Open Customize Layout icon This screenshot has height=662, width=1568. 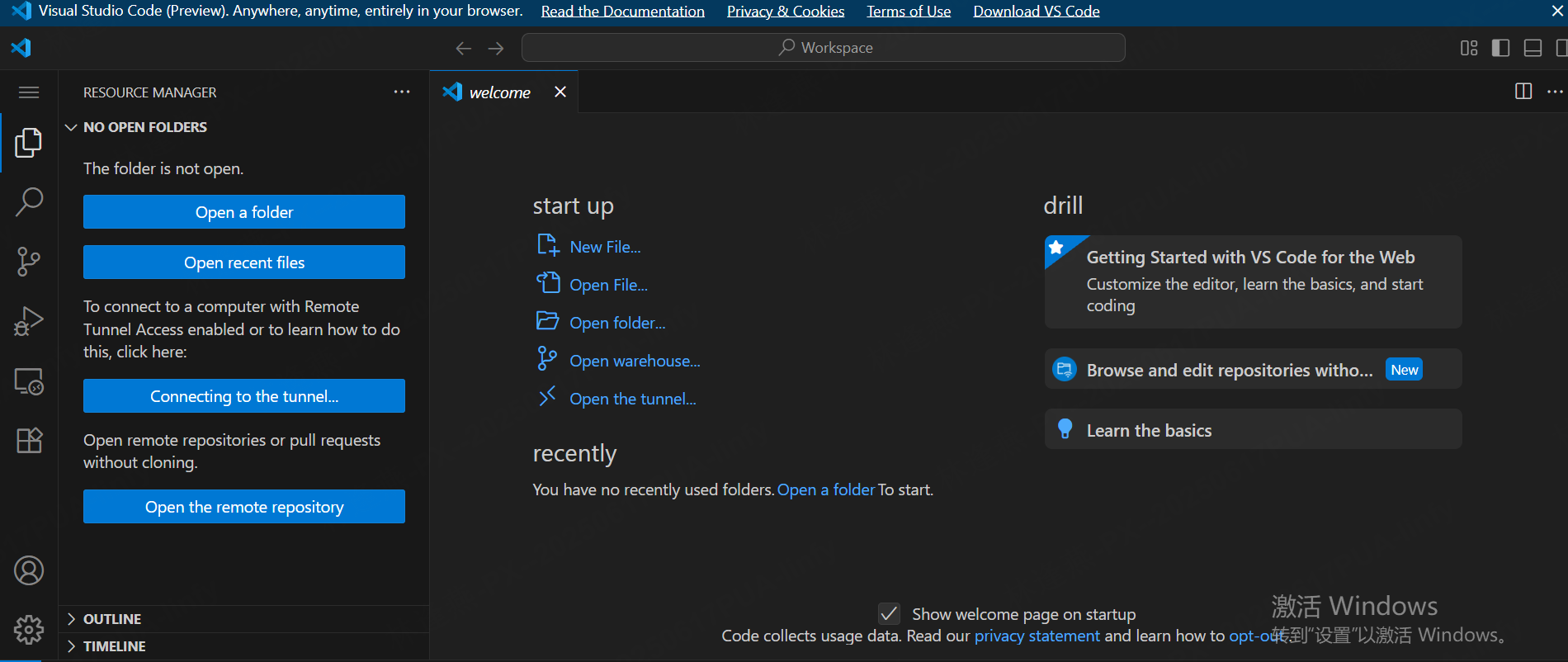(x=1469, y=48)
